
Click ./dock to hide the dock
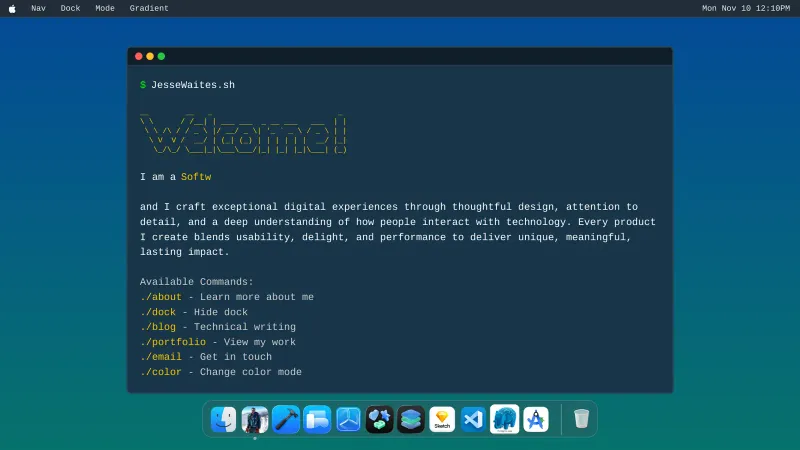pyautogui.click(x=158, y=312)
